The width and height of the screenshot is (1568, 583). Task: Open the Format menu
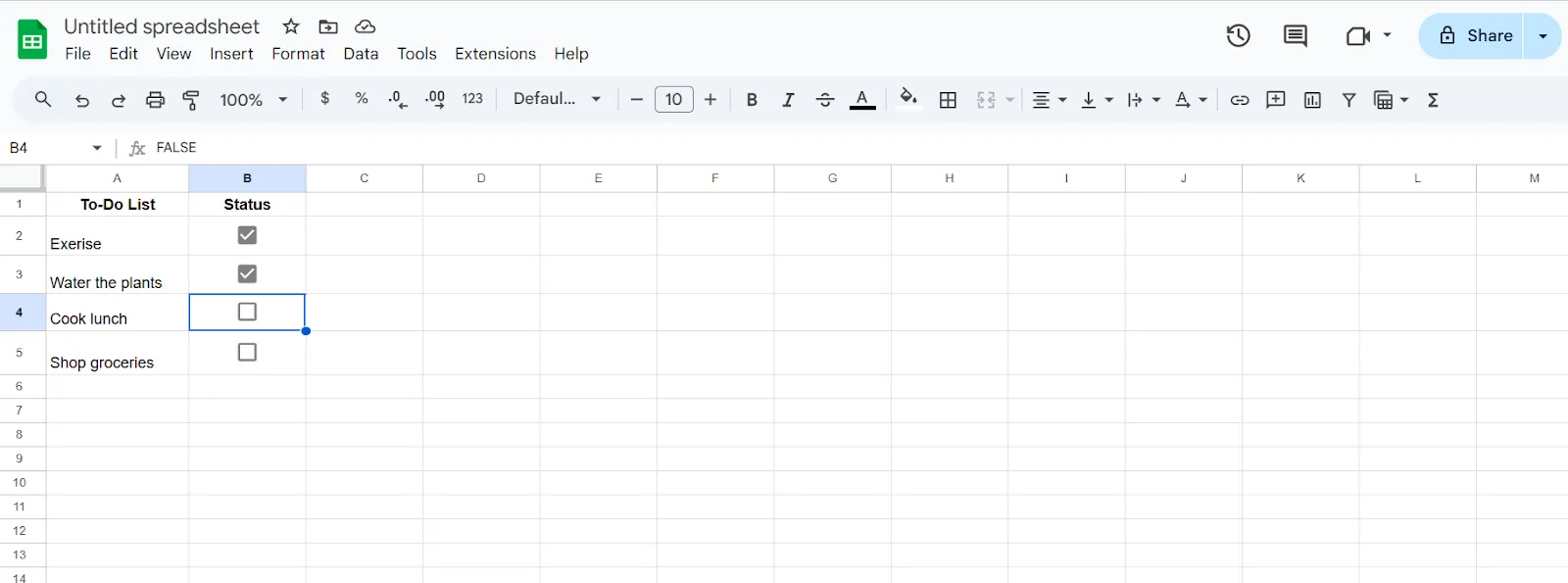(298, 54)
